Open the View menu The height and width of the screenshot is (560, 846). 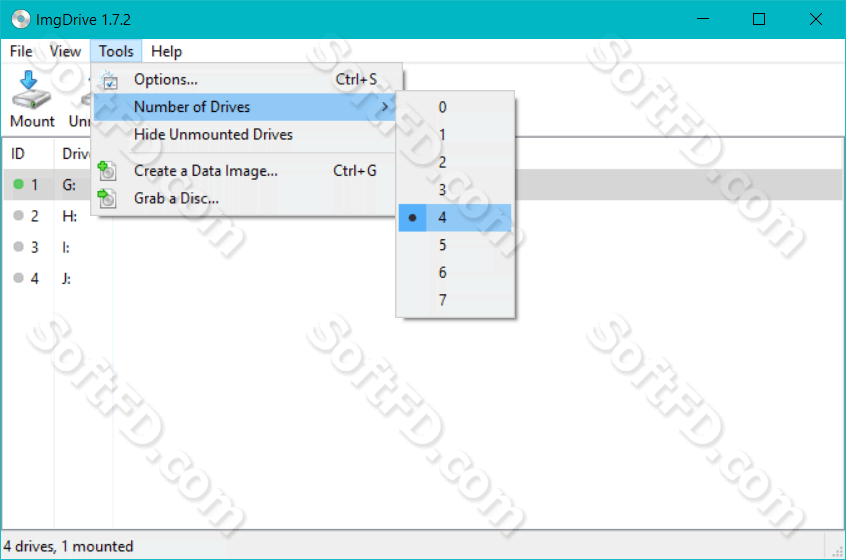pos(65,51)
